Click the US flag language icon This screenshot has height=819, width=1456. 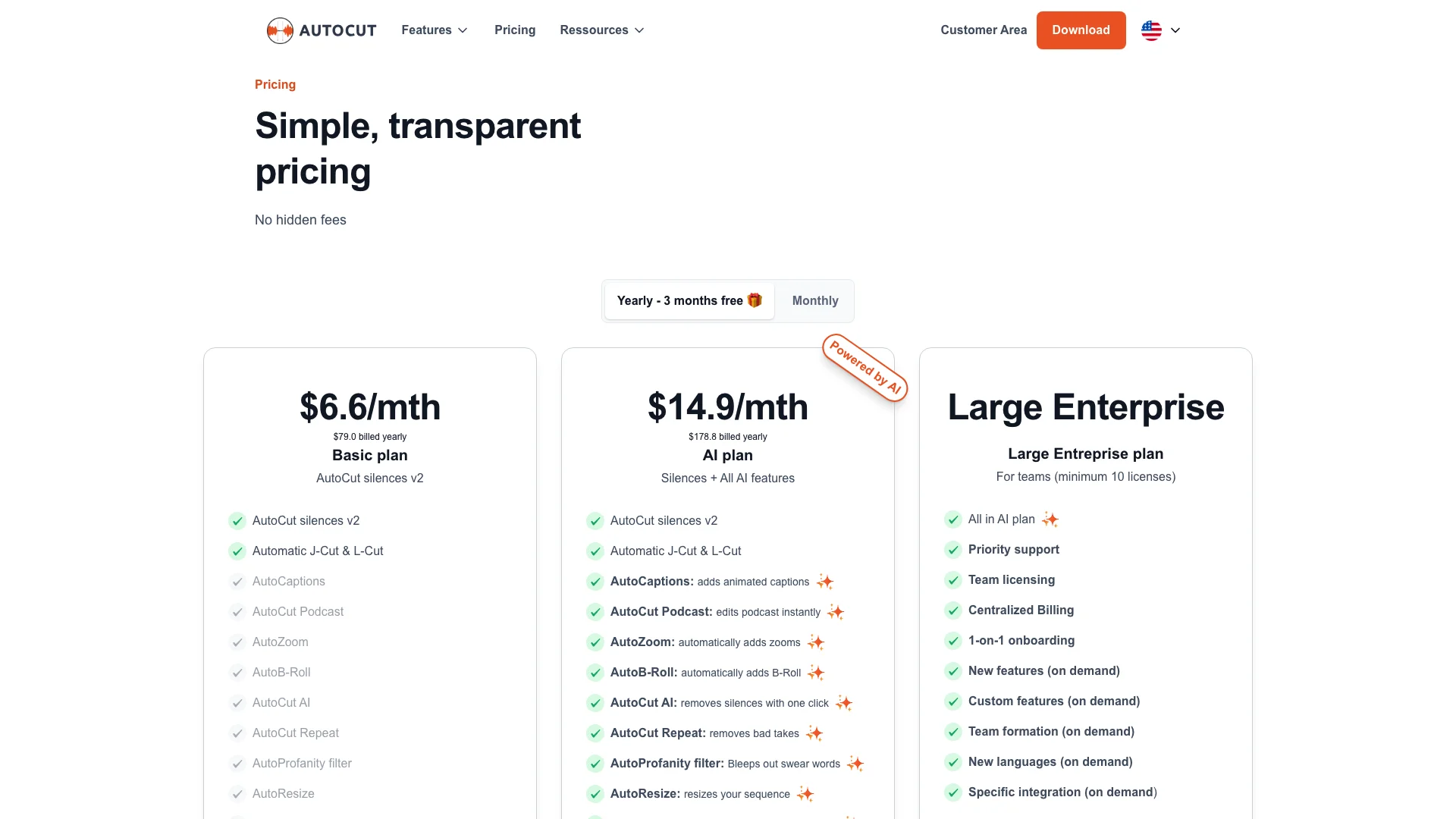(1151, 30)
